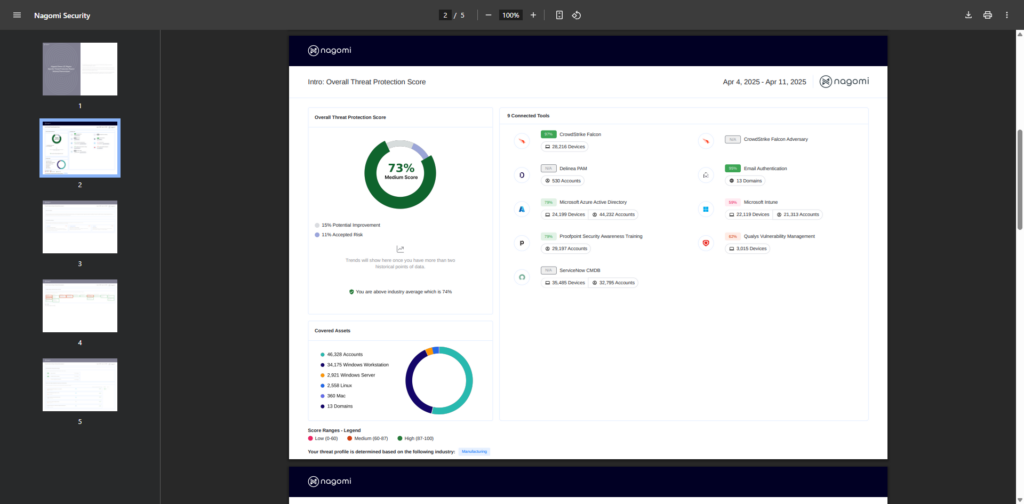Click the '9 Connected Tools' heading
Screen dimensions: 1024x504
coord(528,116)
